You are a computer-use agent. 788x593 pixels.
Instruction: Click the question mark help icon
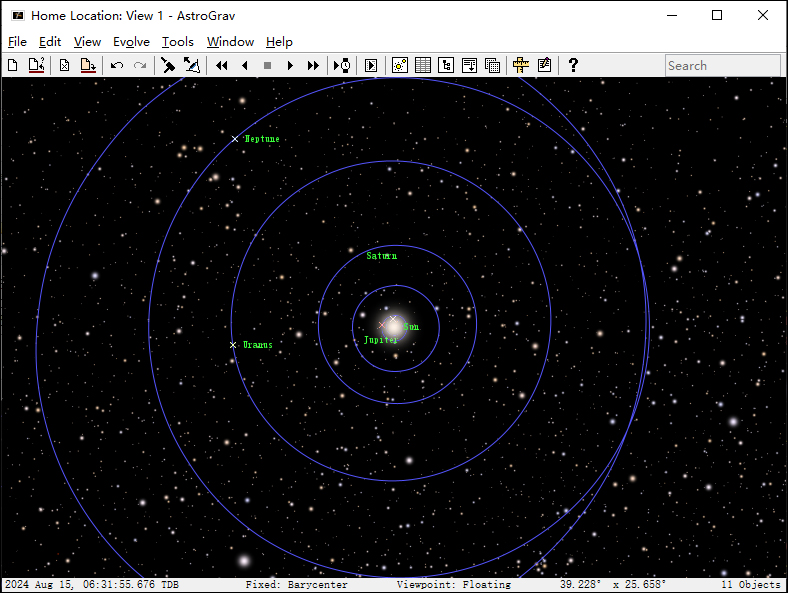pyautogui.click(x=573, y=65)
